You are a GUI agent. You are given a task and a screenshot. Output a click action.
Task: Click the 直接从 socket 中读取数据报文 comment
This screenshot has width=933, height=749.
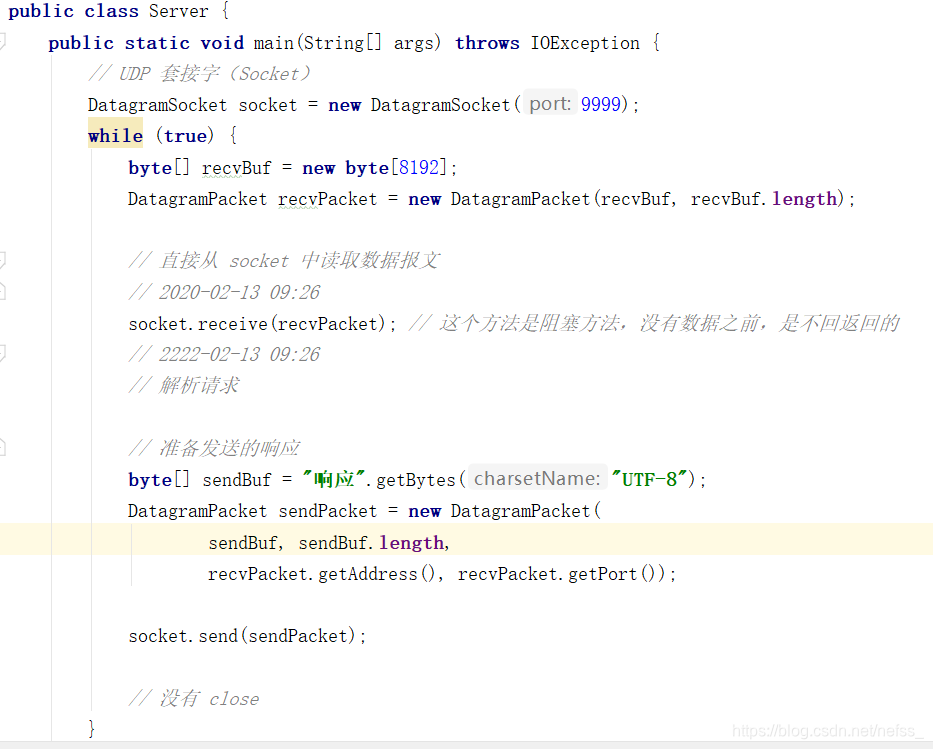pyautogui.click(x=284, y=261)
